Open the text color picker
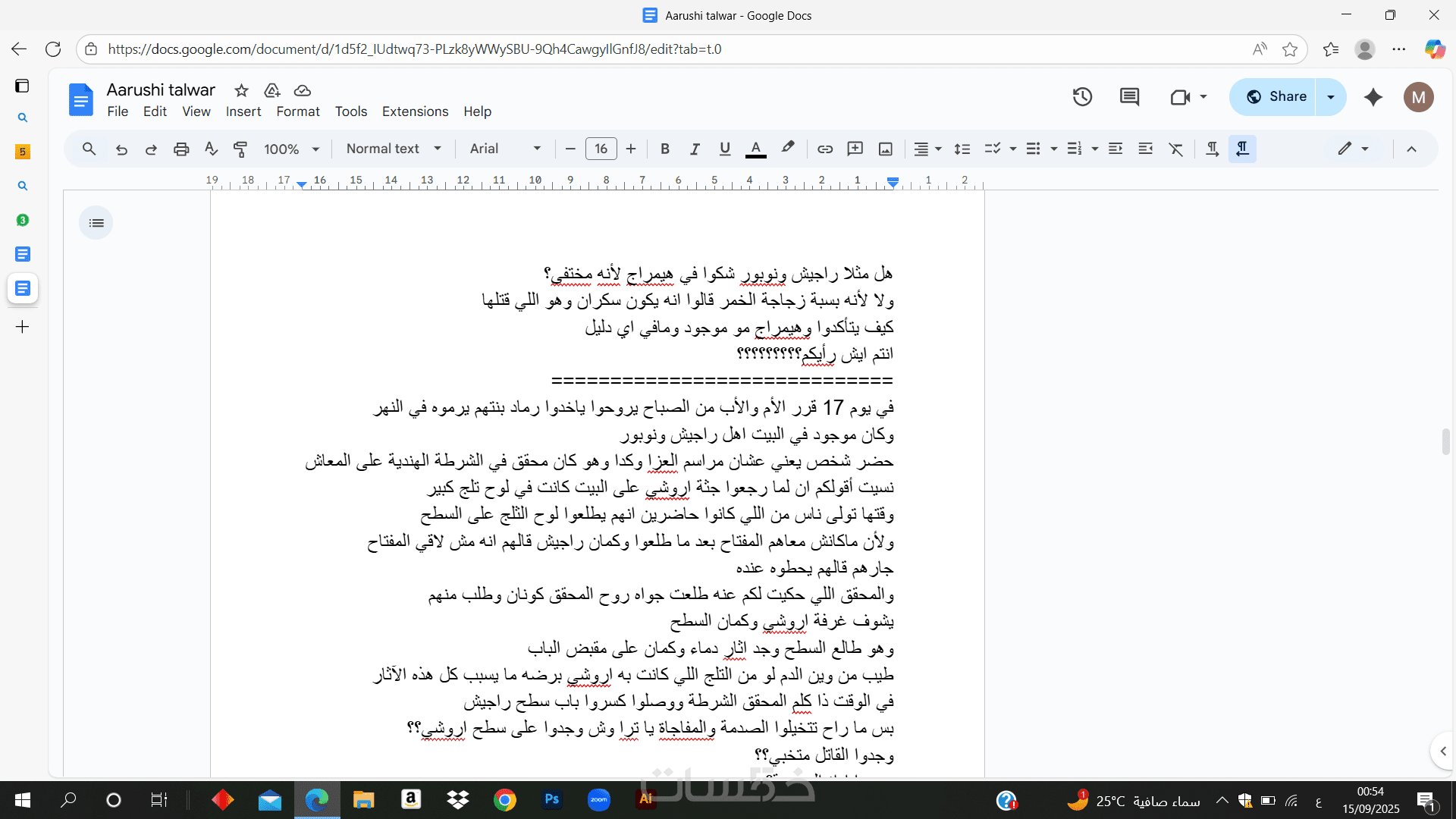Viewport: 1456px width, 819px height. (x=755, y=149)
